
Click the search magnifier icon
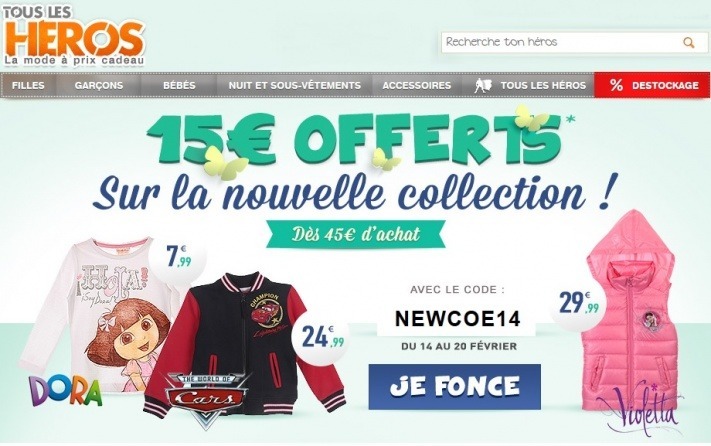pos(689,43)
